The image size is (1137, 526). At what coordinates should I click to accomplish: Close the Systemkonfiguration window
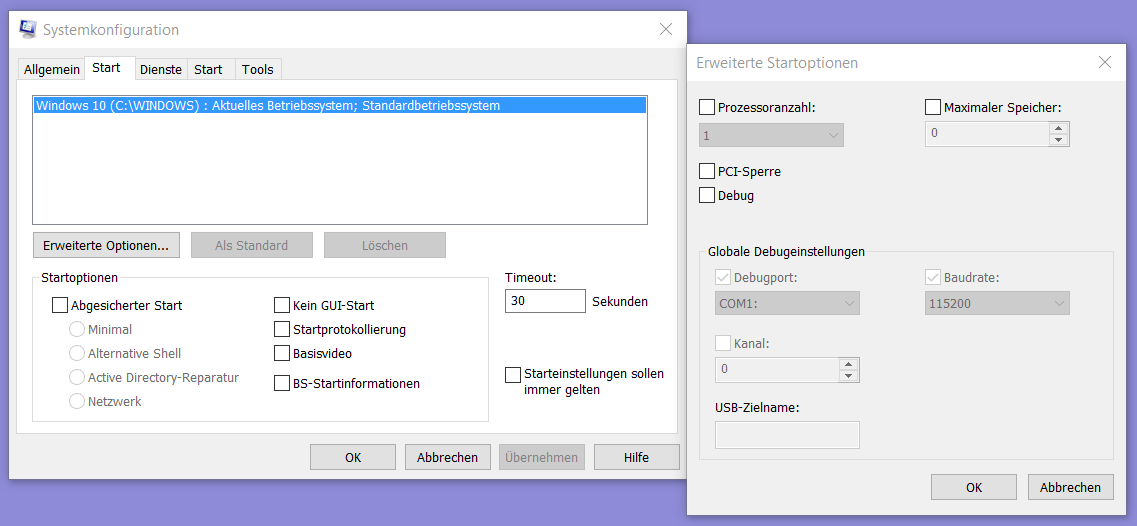(x=666, y=30)
